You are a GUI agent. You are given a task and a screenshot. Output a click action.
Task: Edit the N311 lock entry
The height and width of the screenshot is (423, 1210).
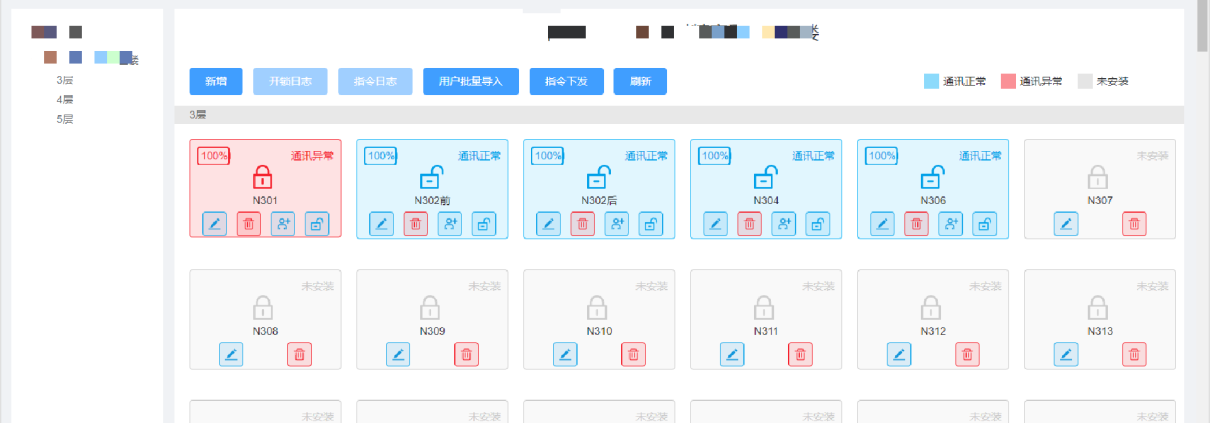[x=732, y=354]
